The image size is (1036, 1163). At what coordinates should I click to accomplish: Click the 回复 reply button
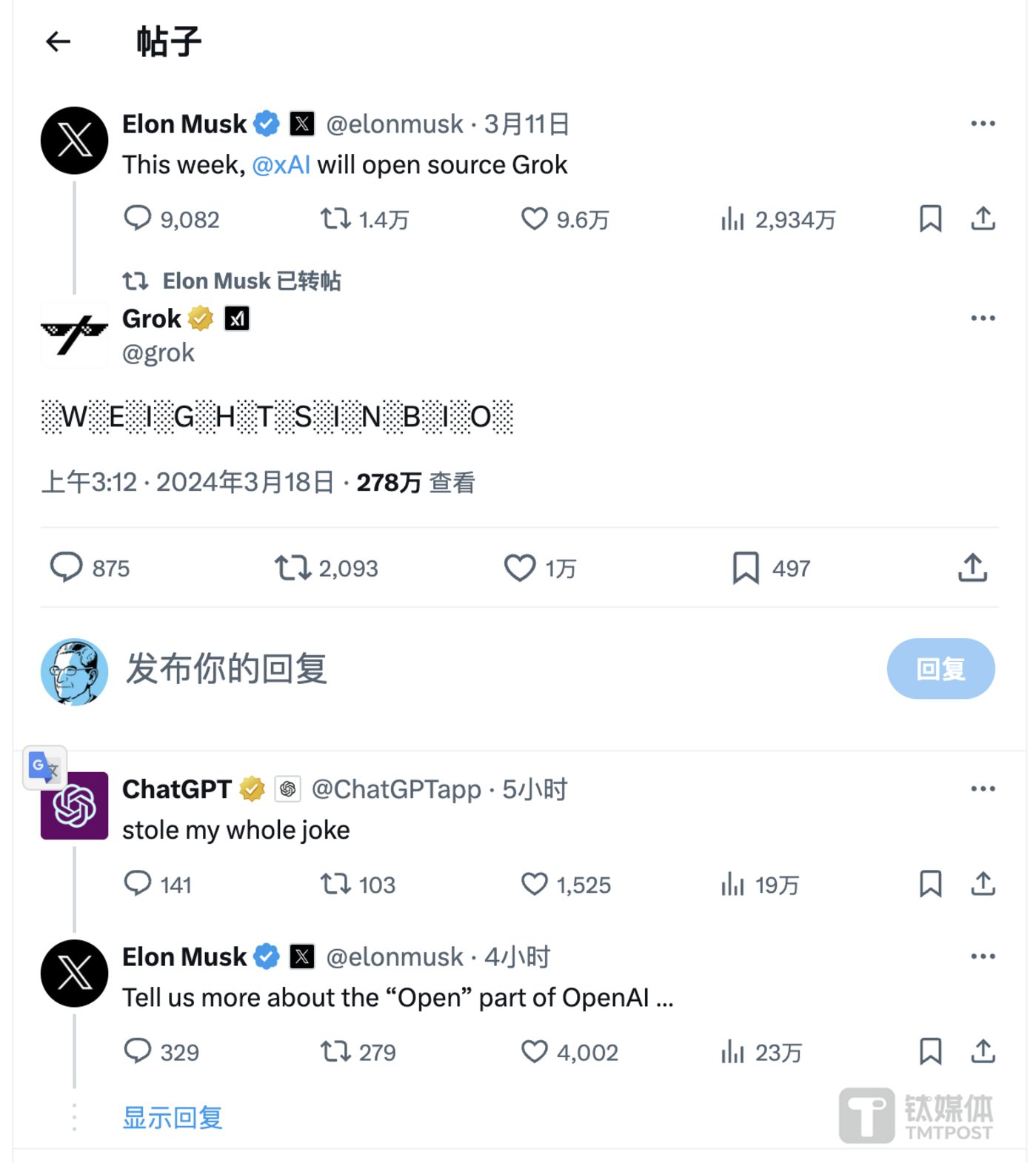click(940, 668)
